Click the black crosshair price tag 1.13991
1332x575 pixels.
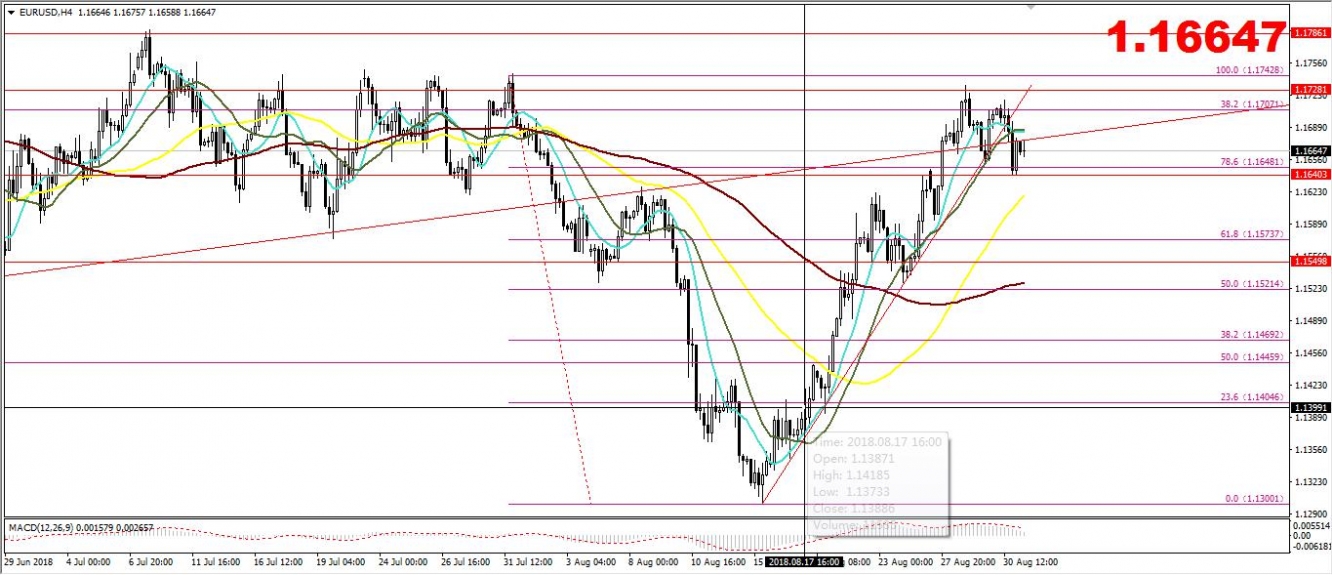click(1309, 408)
